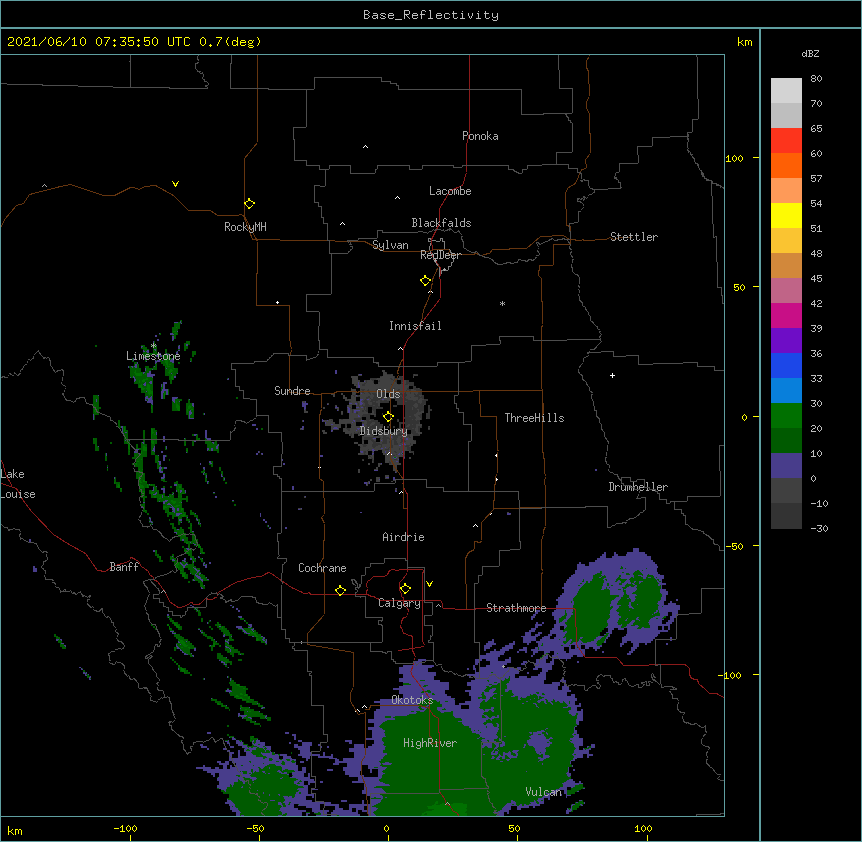Screen dimensions: 862x842
Task: Select the blue swatch between 36 and 33
Action: [x=786, y=365]
